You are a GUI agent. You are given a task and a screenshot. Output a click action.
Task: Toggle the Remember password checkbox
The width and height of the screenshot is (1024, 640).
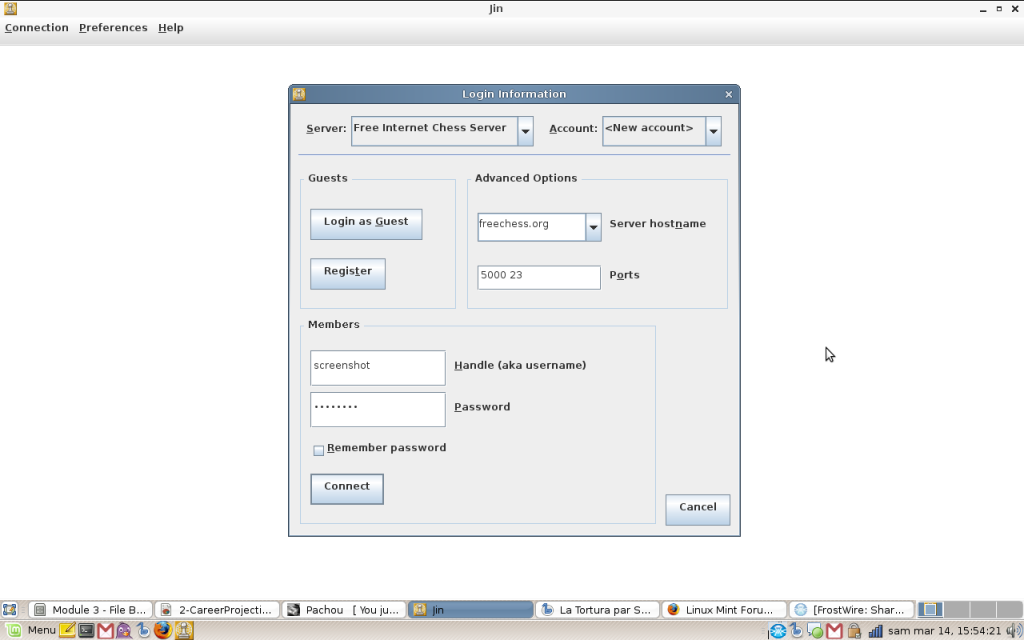pos(319,451)
